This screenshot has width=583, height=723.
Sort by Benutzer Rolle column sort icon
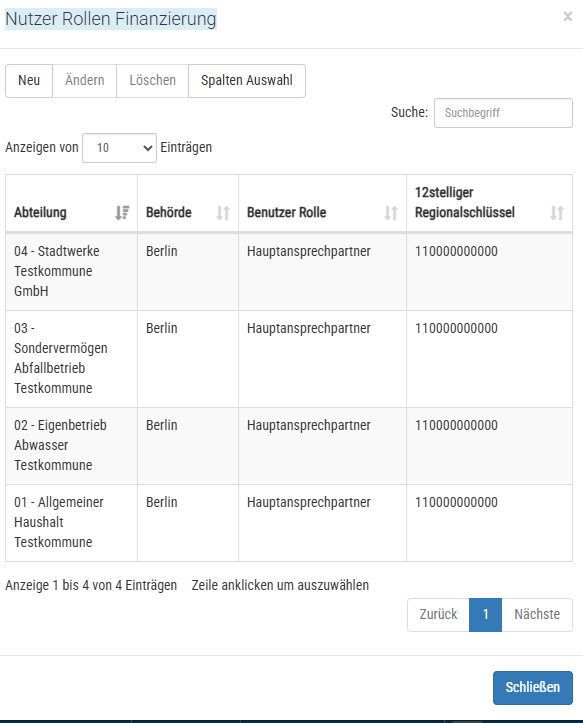391,213
